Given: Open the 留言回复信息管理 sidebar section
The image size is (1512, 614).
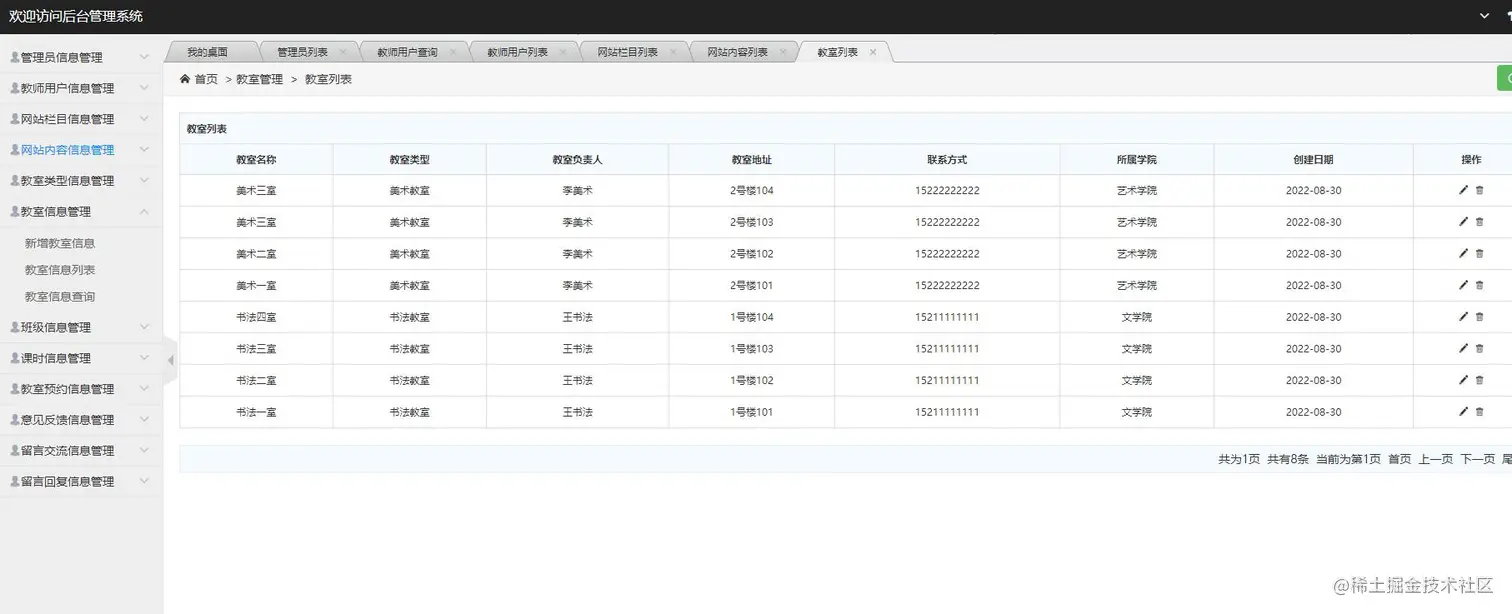Looking at the screenshot, I should click(x=81, y=482).
